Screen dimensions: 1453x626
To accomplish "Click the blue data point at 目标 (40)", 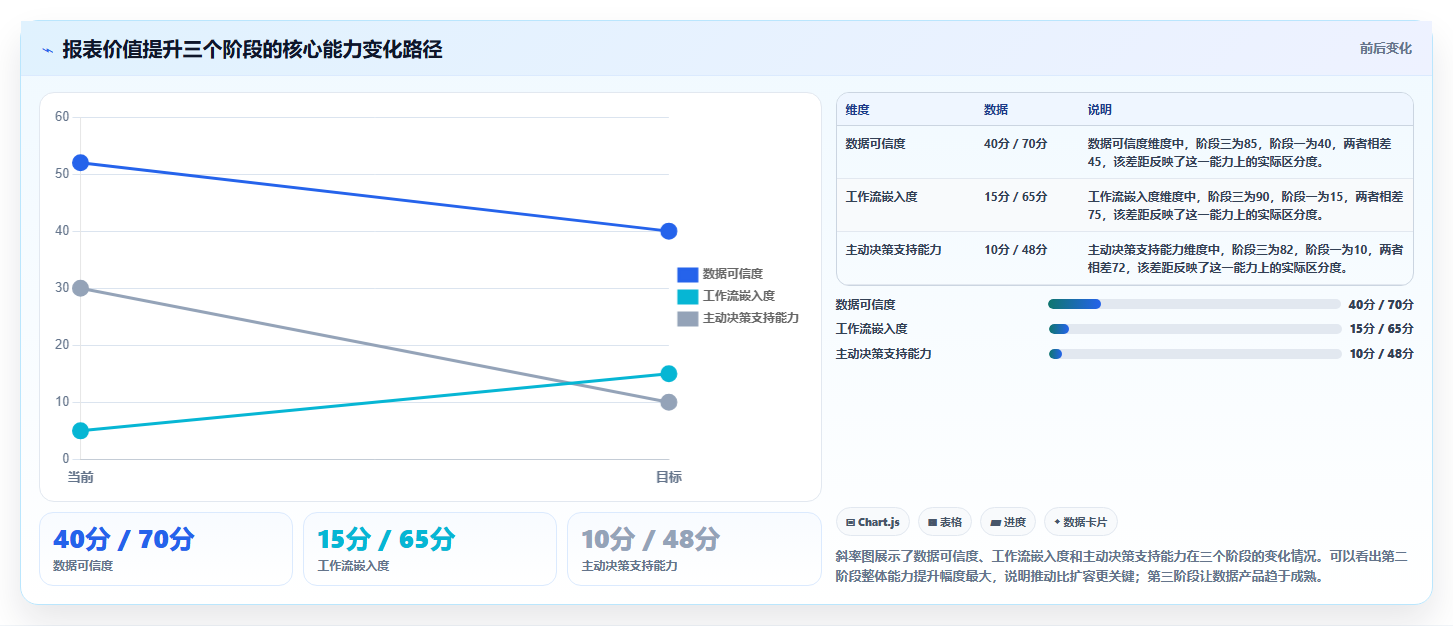I will [669, 231].
